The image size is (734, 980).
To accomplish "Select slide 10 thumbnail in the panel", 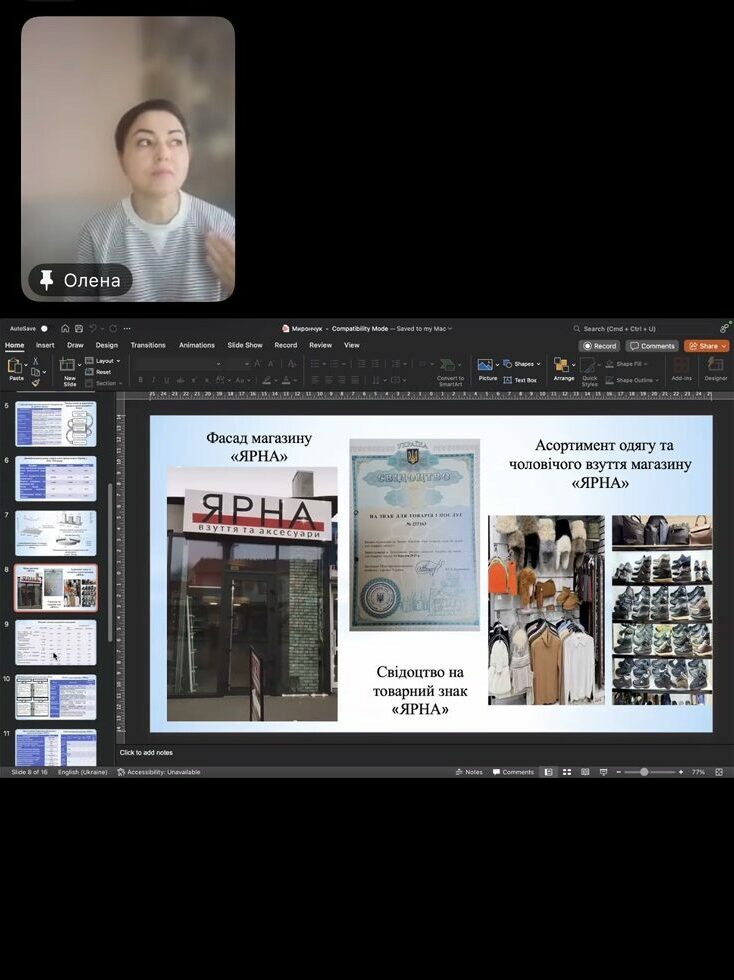I will click(x=56, y=696).
